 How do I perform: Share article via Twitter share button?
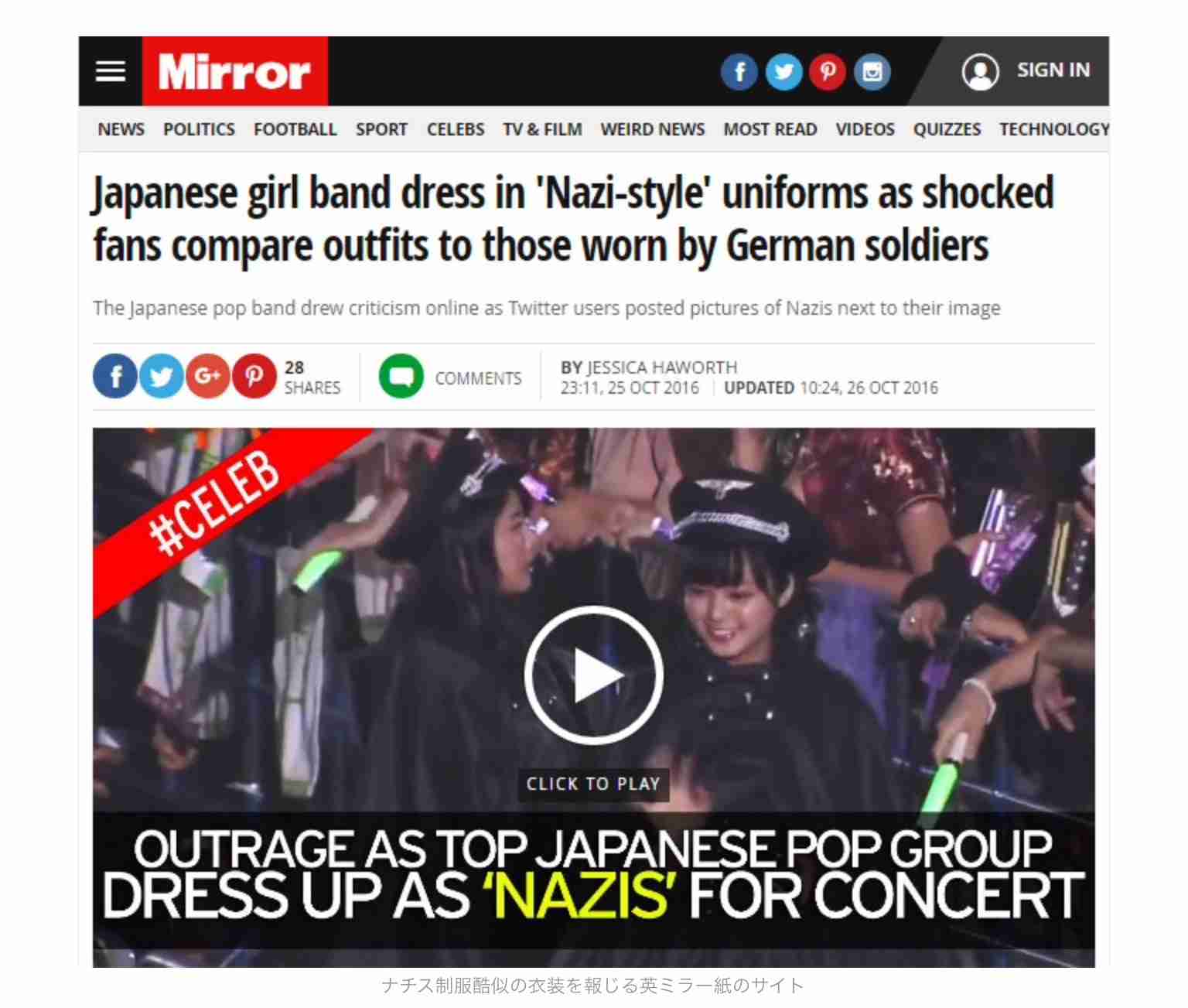[x=162, y=377]
